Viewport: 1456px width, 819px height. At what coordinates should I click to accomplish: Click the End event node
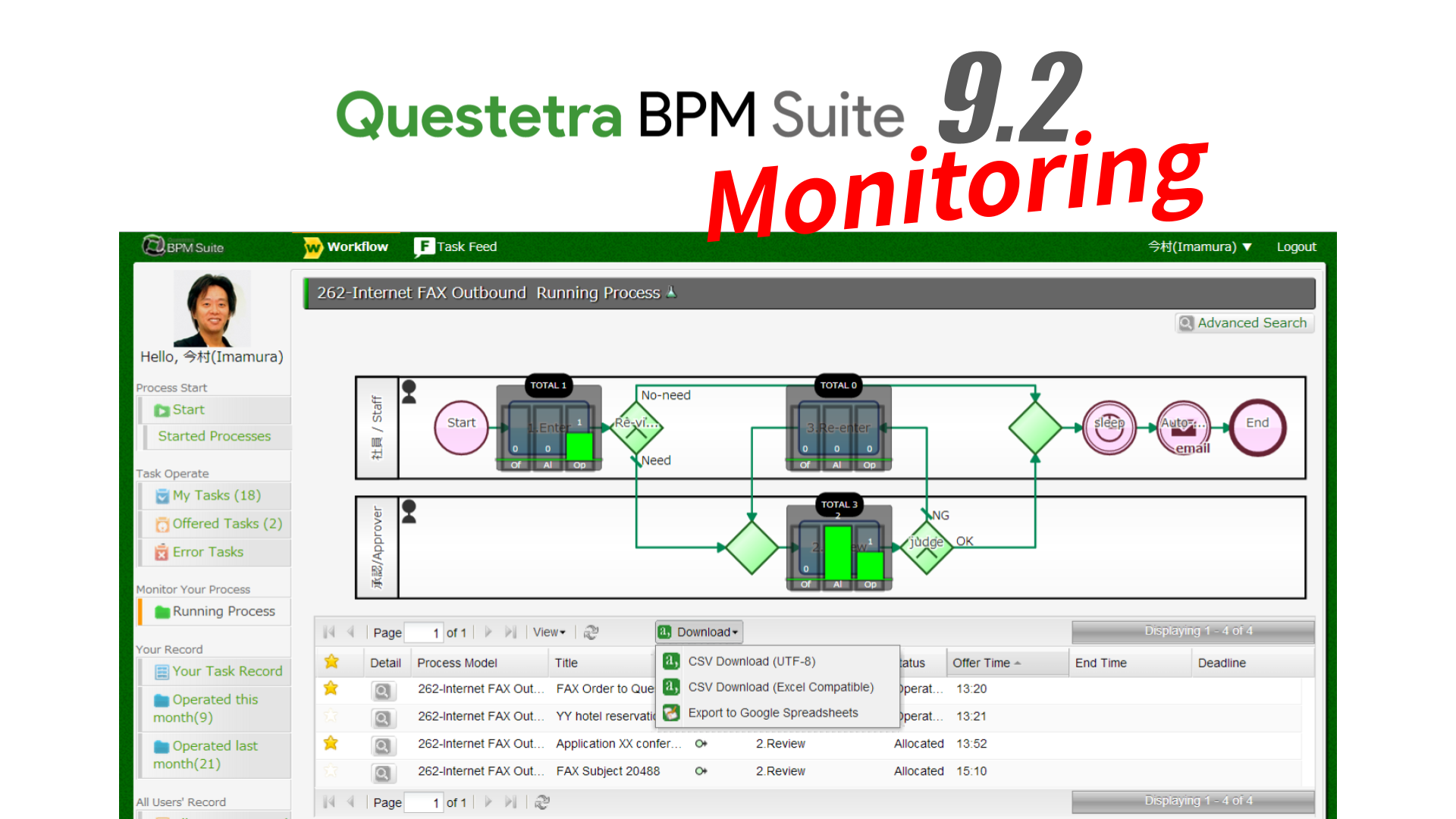[1257, 427]
